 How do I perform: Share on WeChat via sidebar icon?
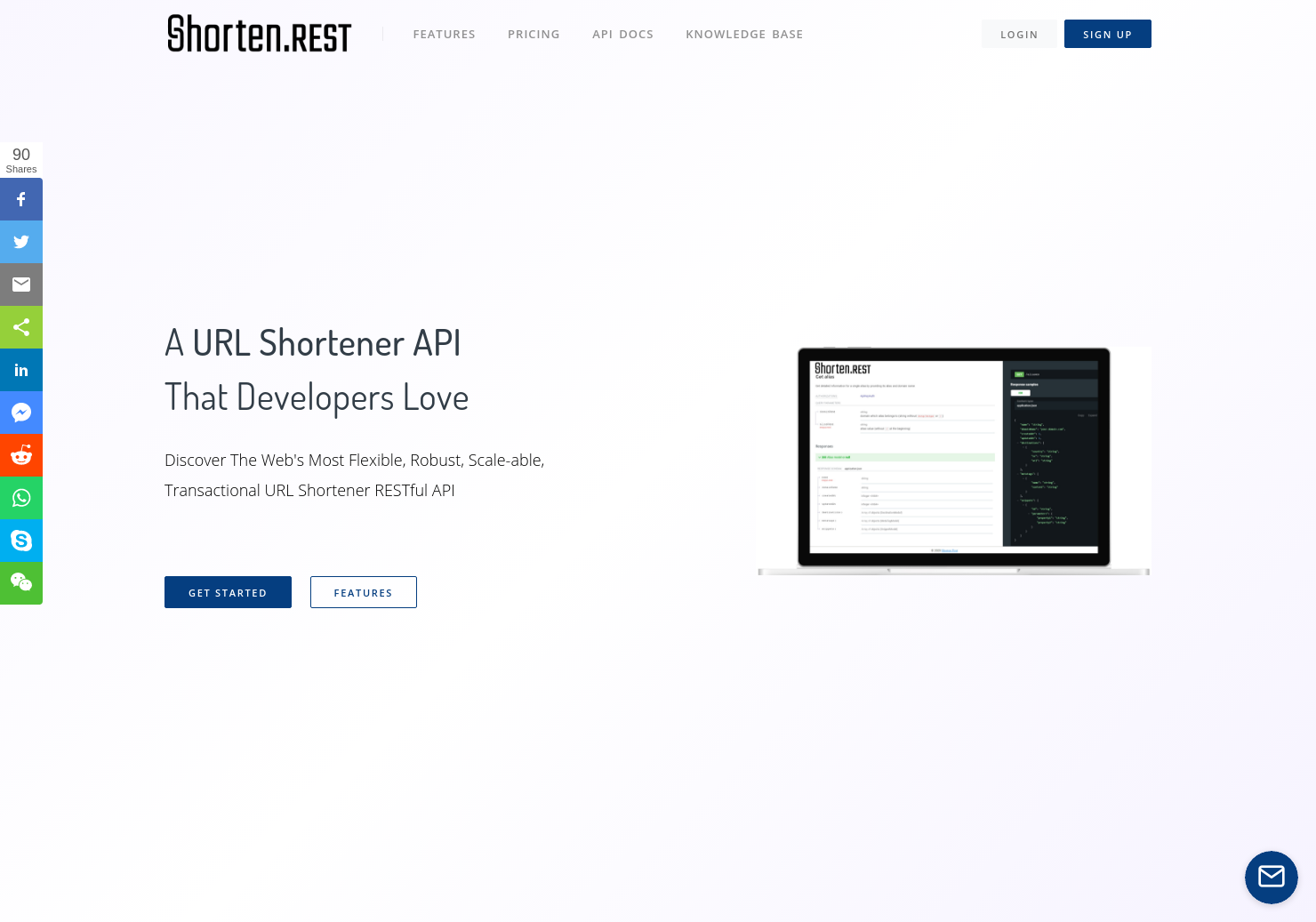tap(21, 583)
